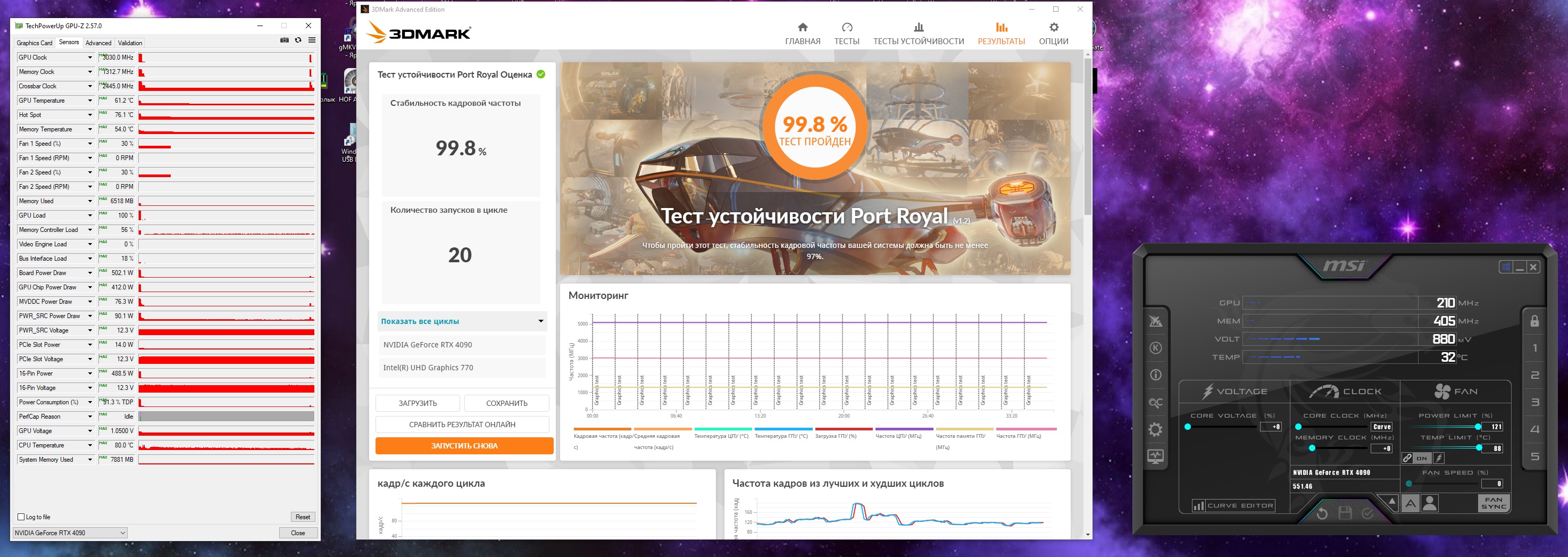Toggle auto fan speed A button
Viewport: 1568px width, 557px height.
click(1411, 503)
